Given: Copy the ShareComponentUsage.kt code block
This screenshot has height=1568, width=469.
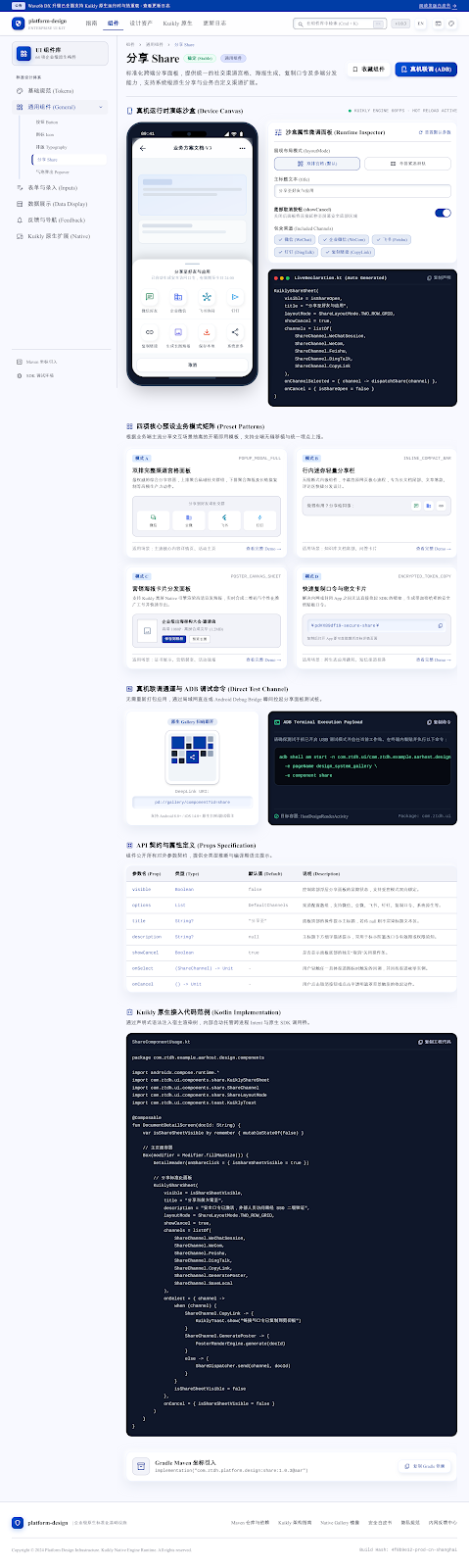Looking at the screenshot, I should tap(434, 1042).
